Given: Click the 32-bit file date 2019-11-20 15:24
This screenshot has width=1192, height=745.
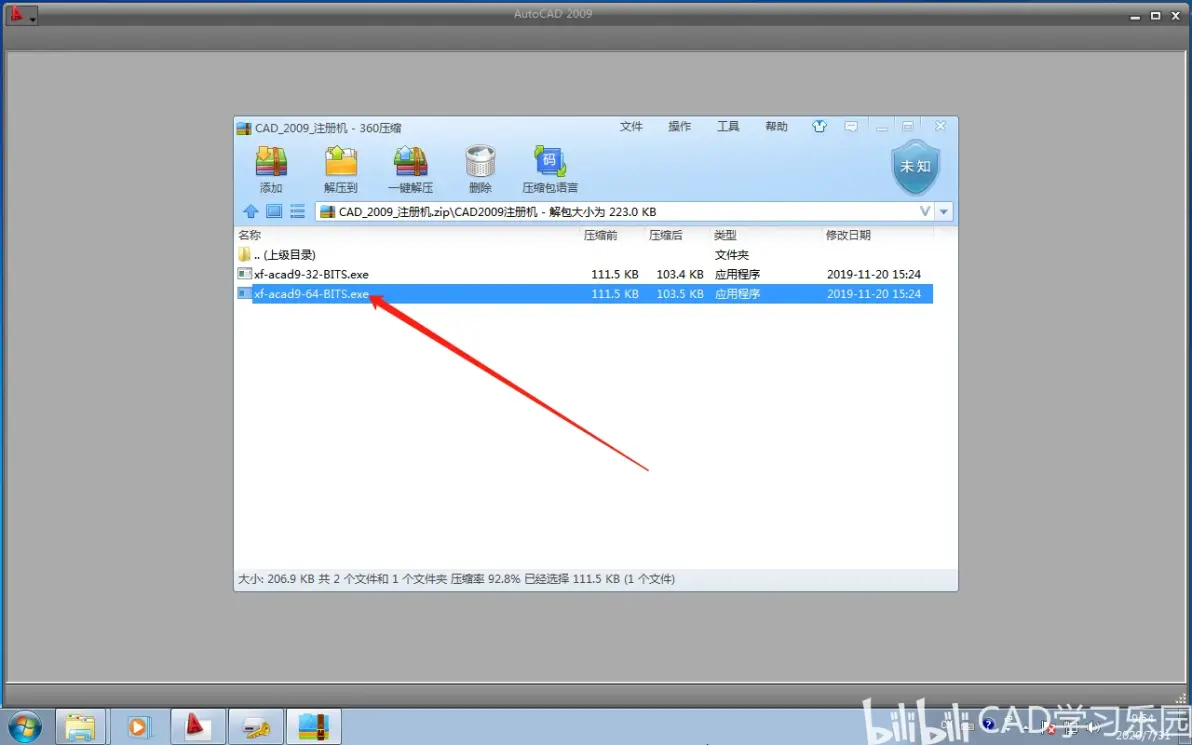Looking at the screenshot, I should point(873,274).
